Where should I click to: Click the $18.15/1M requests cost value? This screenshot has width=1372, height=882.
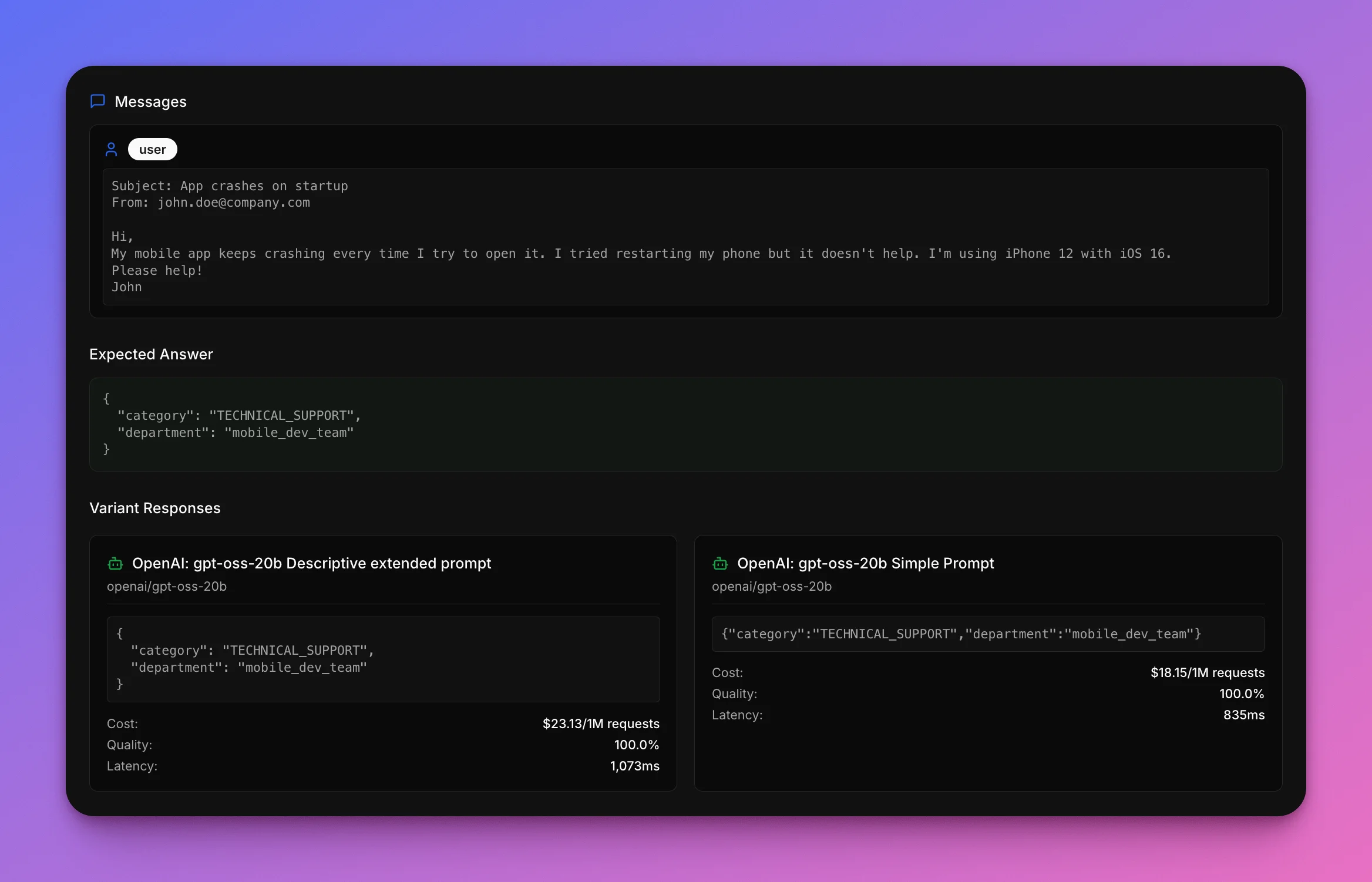coord(1207,672)
